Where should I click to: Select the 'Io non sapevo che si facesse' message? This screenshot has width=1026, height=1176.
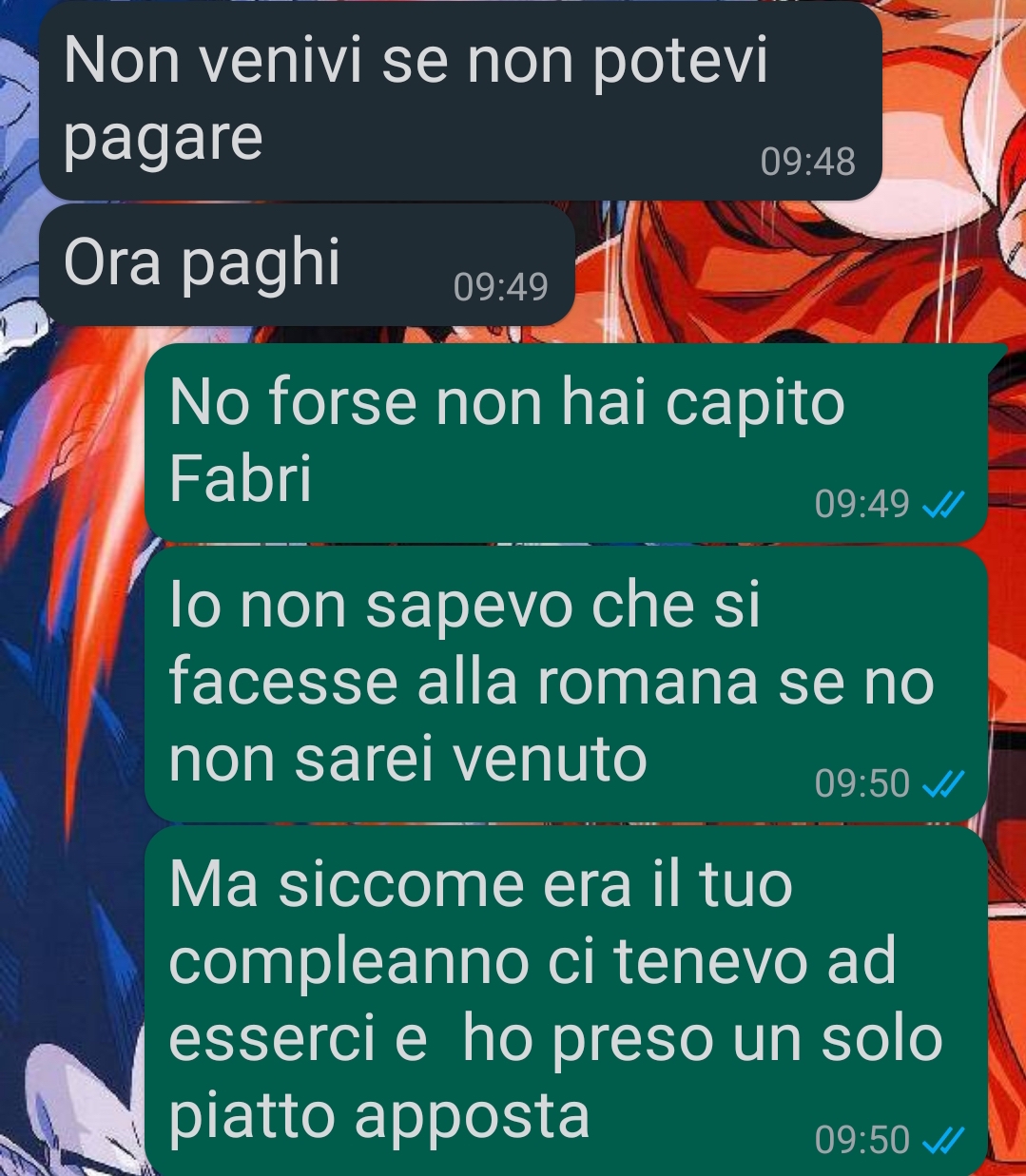click(x=567, y=684)
